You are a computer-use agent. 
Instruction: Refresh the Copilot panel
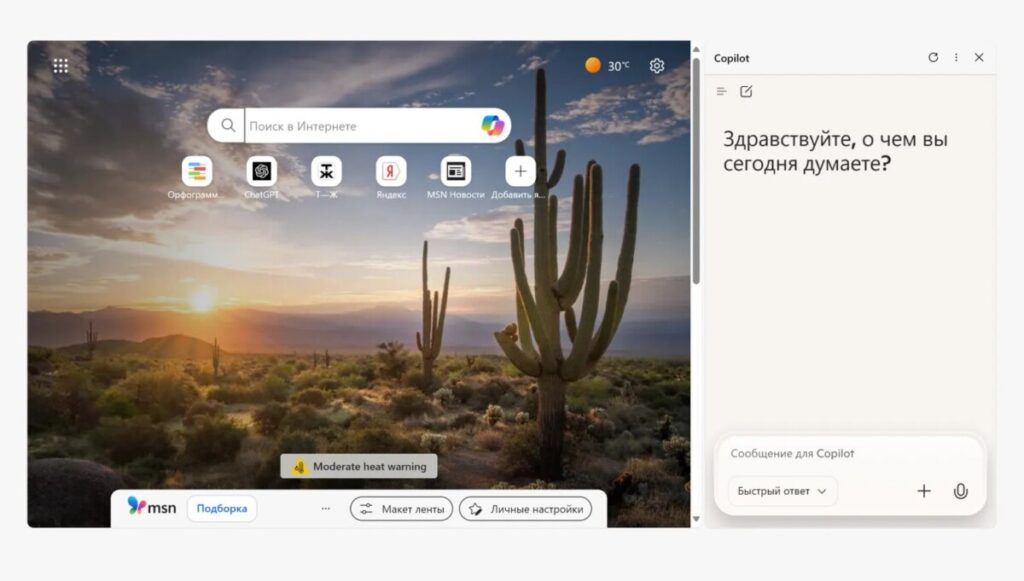[934, 58]
